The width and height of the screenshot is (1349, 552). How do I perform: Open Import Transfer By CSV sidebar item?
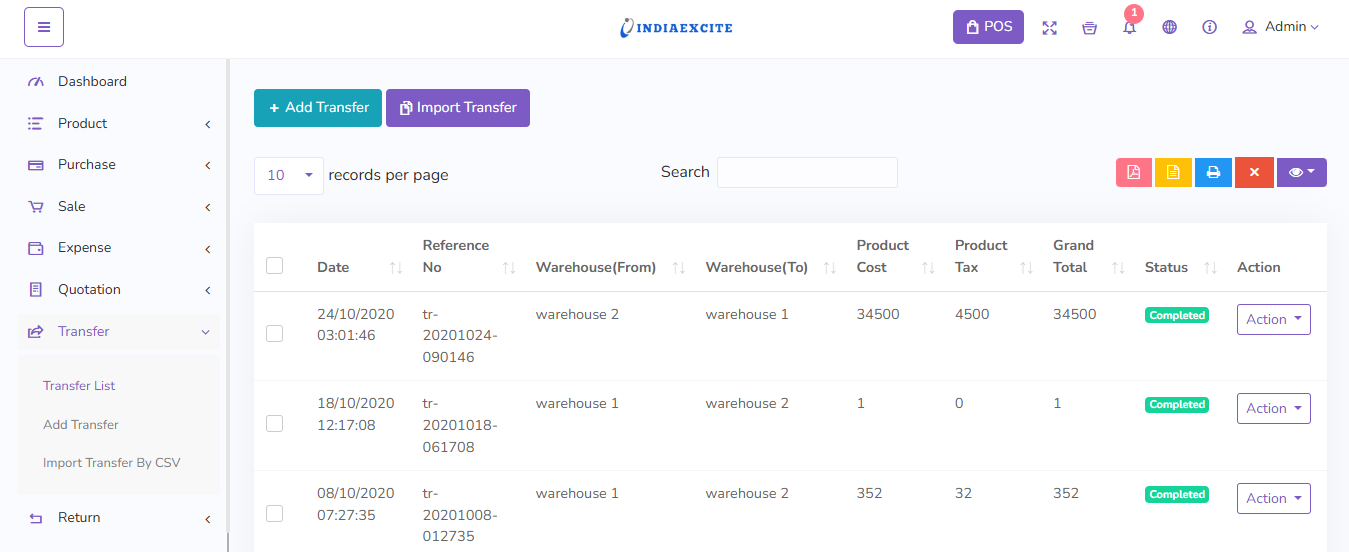[111, 463]
